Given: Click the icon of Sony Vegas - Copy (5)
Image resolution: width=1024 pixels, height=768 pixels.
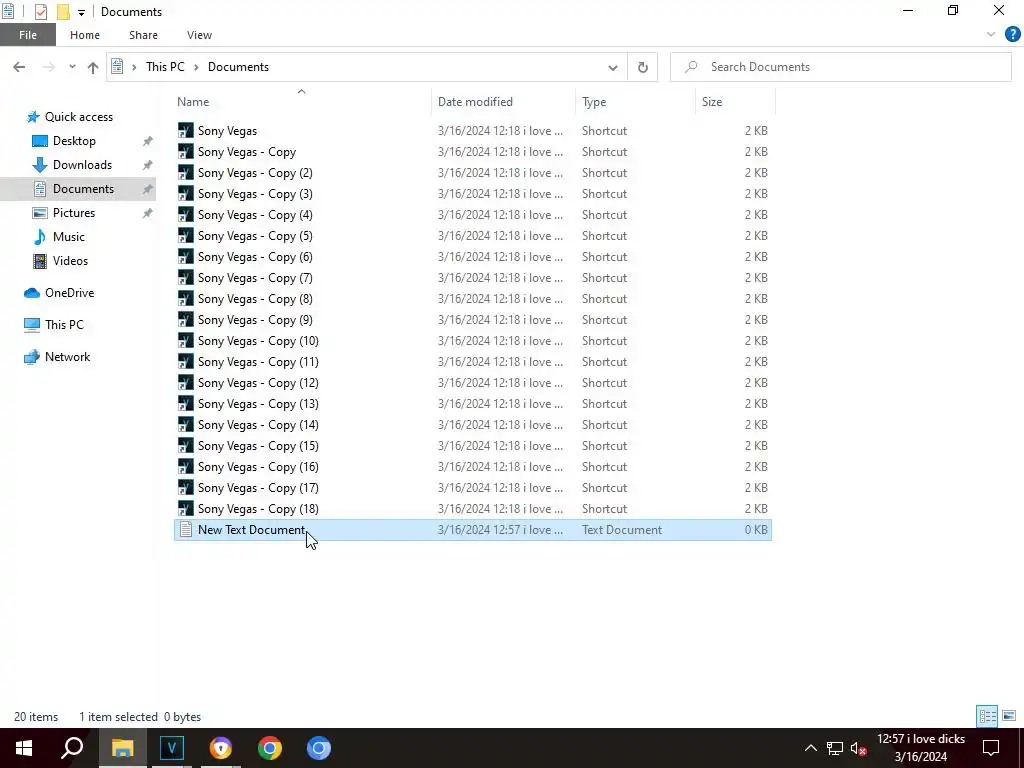Looking at the screenshot, I should 185,236.
